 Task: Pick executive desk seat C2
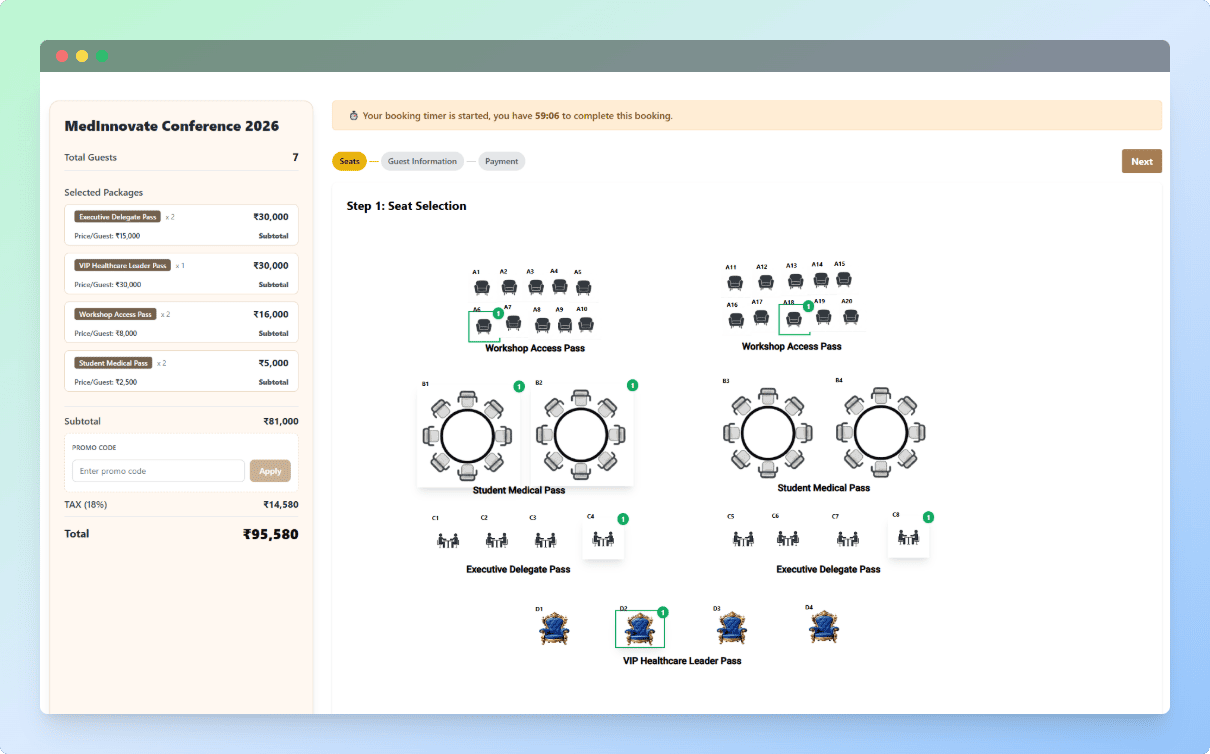496,540
